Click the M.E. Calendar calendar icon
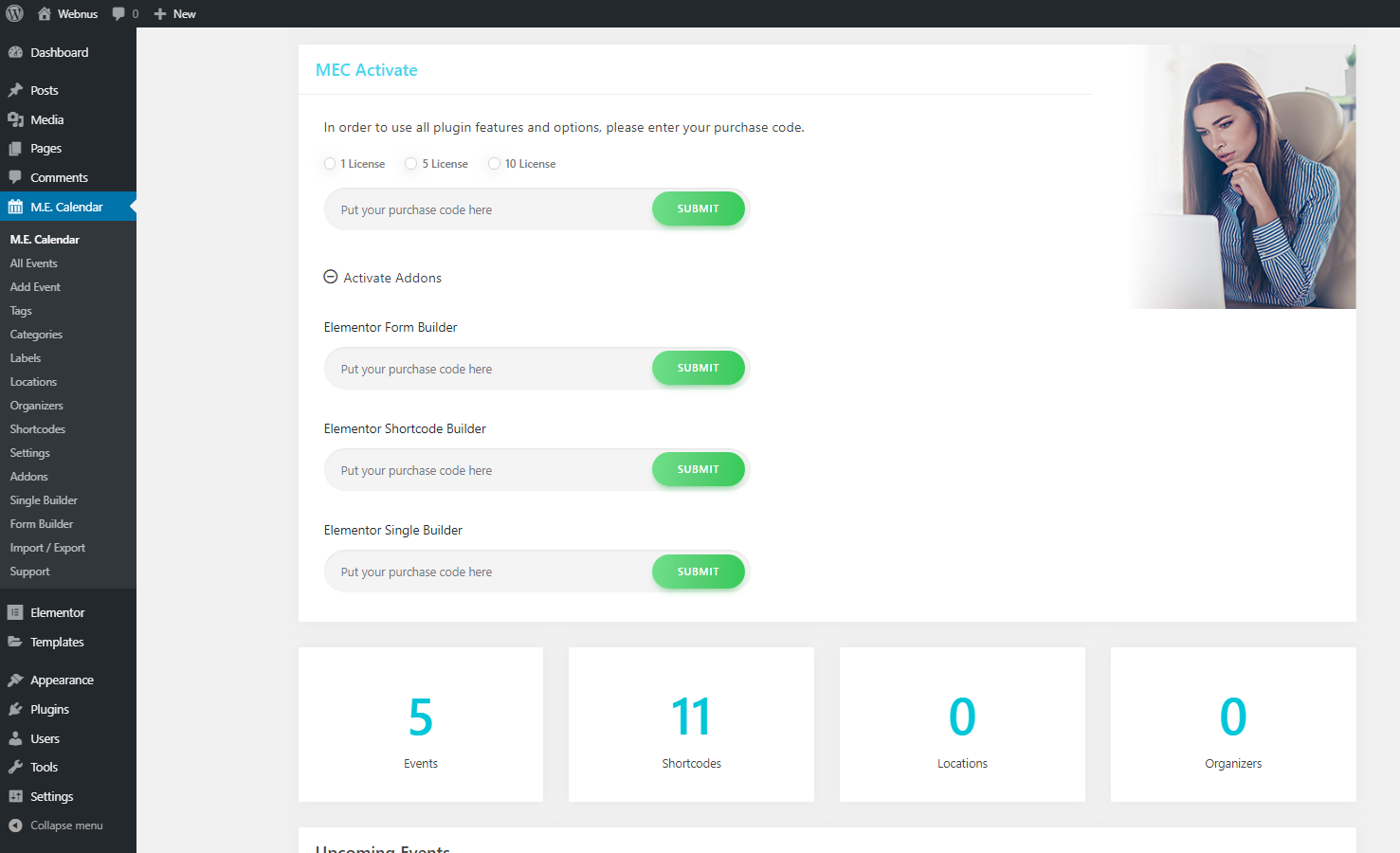1400x853 pixels. pyautogui.click(x=15, y=207)
